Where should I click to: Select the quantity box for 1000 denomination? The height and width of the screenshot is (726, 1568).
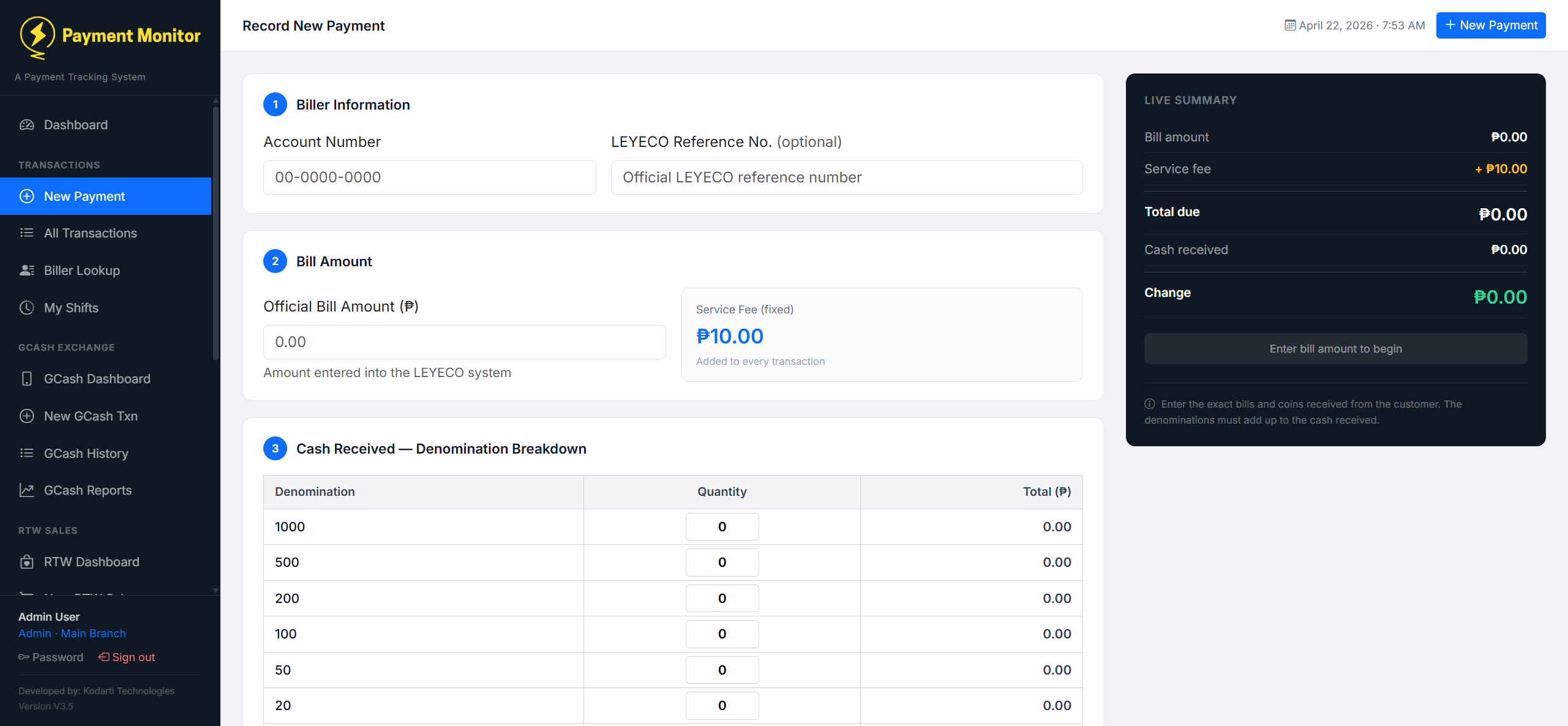pyautogui.click(x=722, y=526)
